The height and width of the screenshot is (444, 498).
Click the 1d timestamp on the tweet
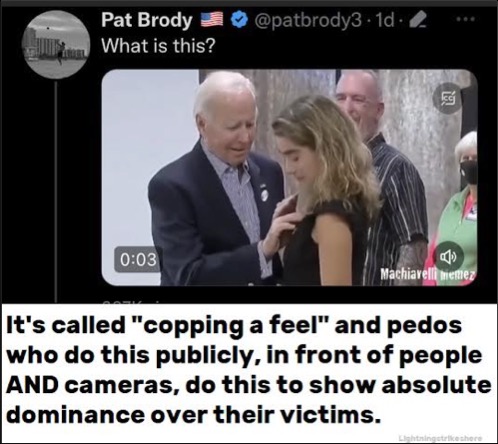[x=384, y=21]
